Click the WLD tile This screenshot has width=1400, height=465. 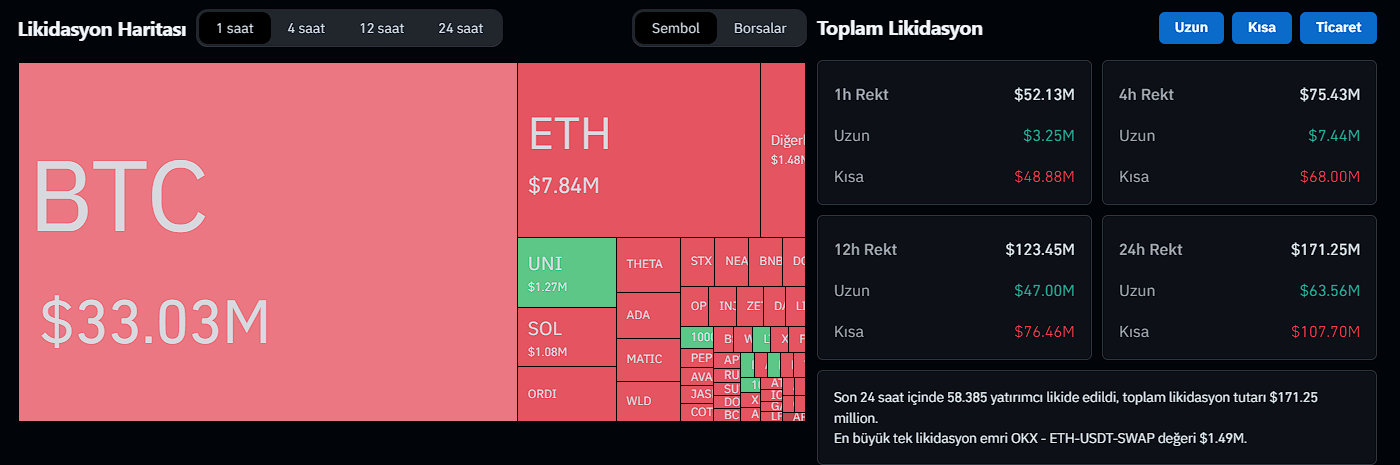click(647, 401)
